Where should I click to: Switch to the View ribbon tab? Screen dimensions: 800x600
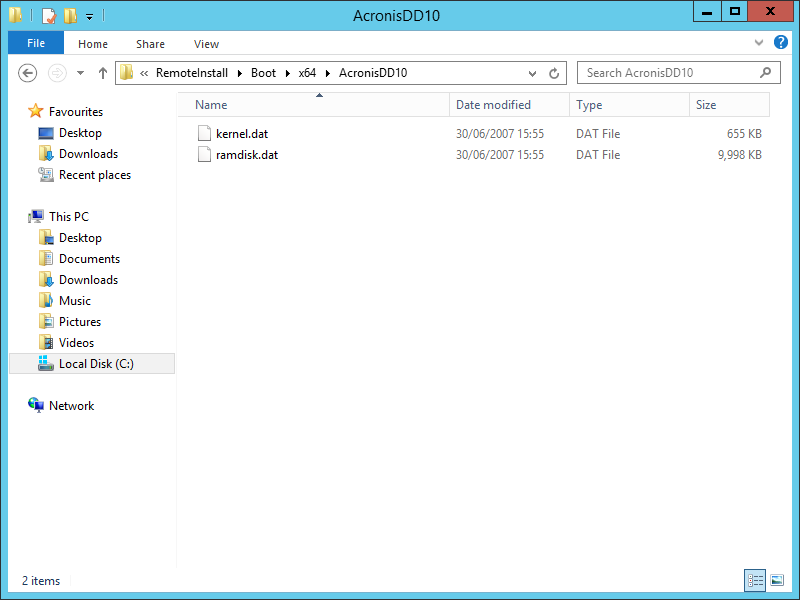pyautogui.click(x=207, y=44)
